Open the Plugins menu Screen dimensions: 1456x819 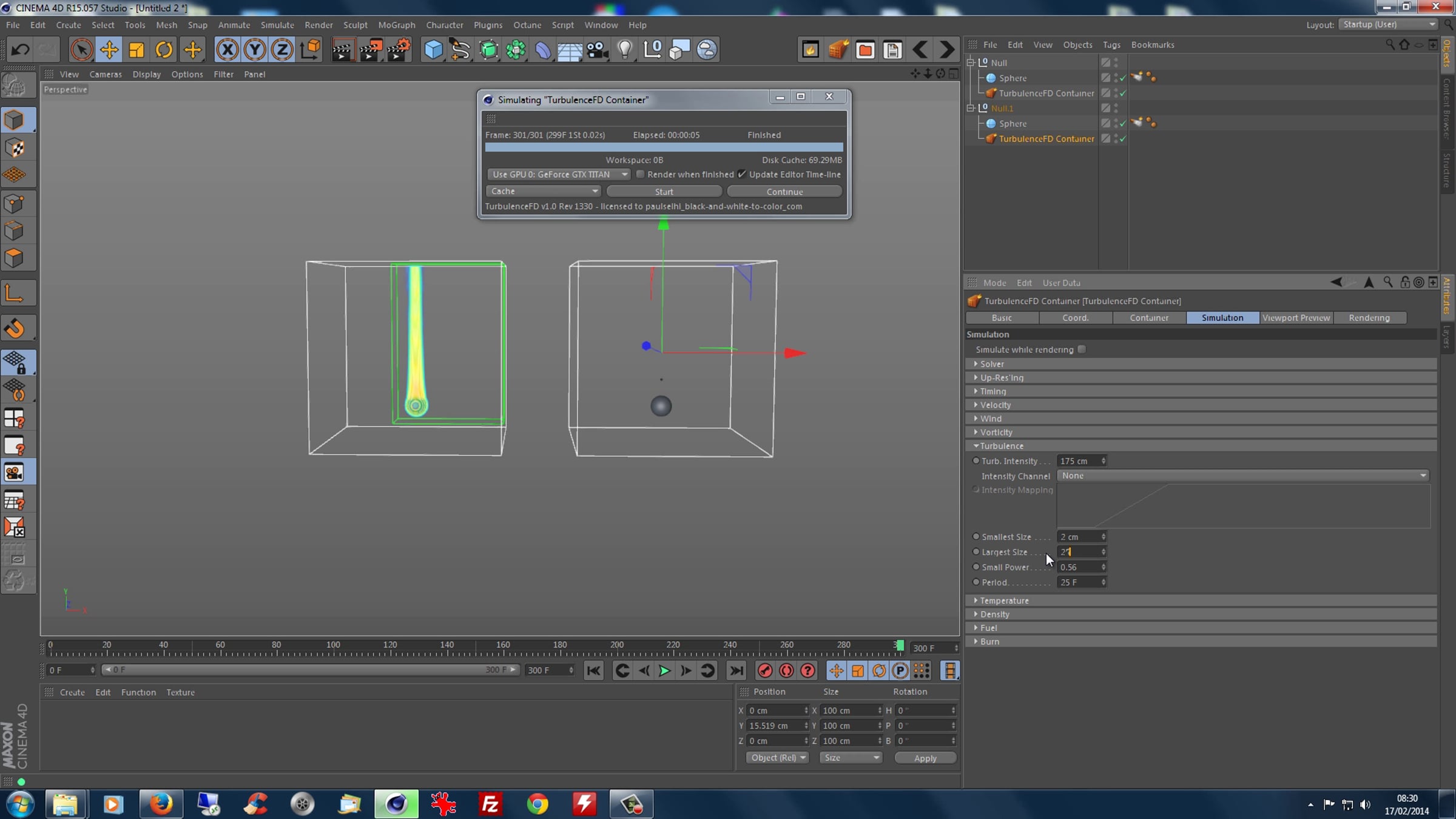[x=488, y=25]
